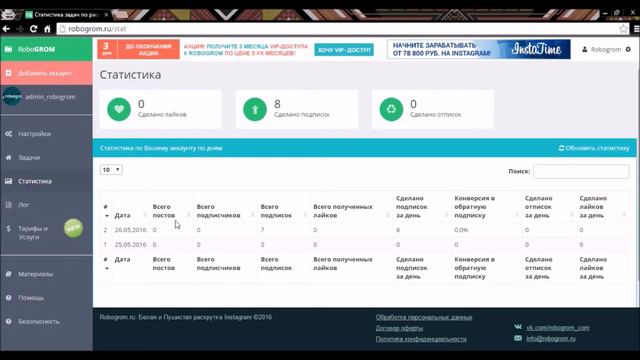
Task: Go to browser home icon
Action: click(x=47, y=29)
